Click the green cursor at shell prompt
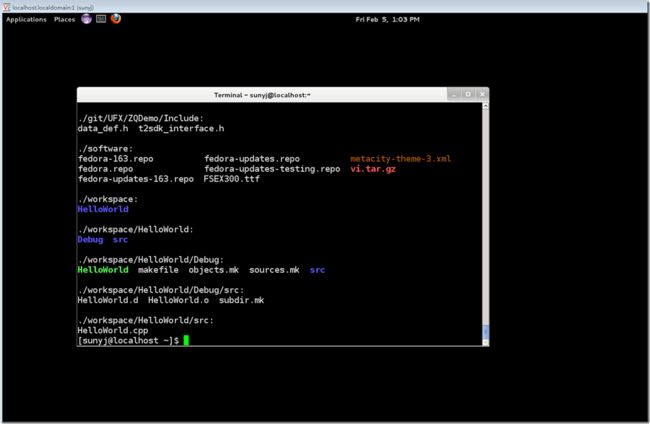This screenshot has height=424, width=650. click(x=186, y=340)
